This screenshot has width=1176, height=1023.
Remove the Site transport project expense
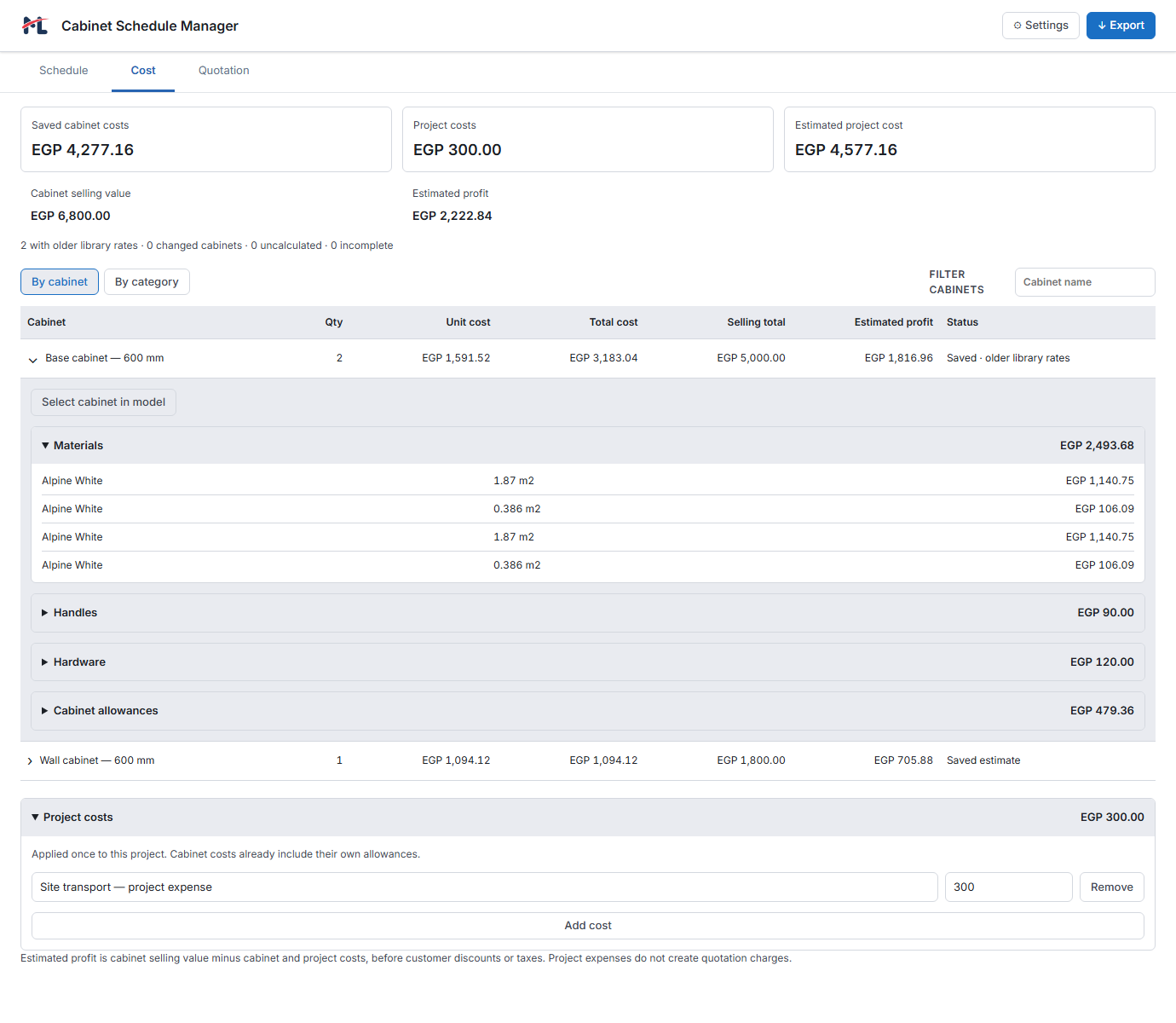1112,887
